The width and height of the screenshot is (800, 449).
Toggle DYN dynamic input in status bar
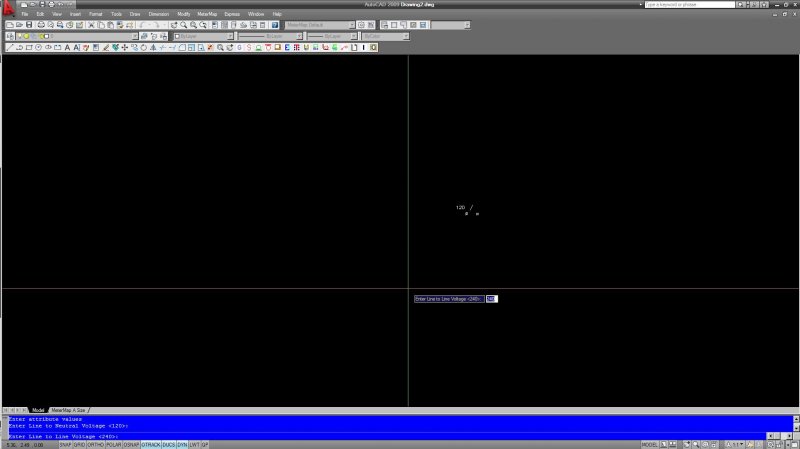pyautogui.click(x=182, y=445)
